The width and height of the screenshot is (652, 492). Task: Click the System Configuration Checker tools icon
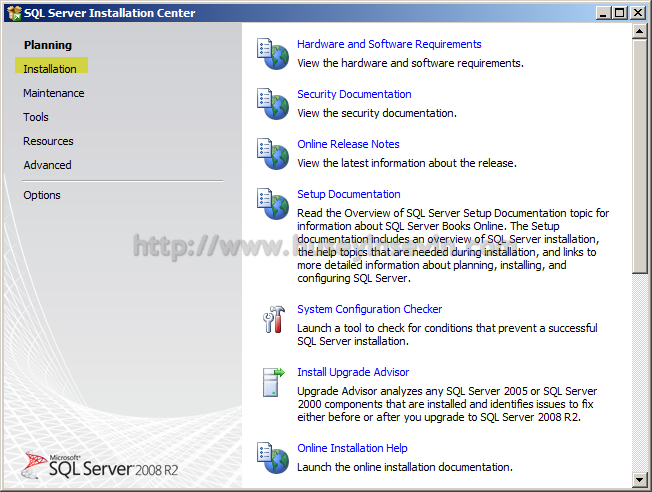coord(274,319)
